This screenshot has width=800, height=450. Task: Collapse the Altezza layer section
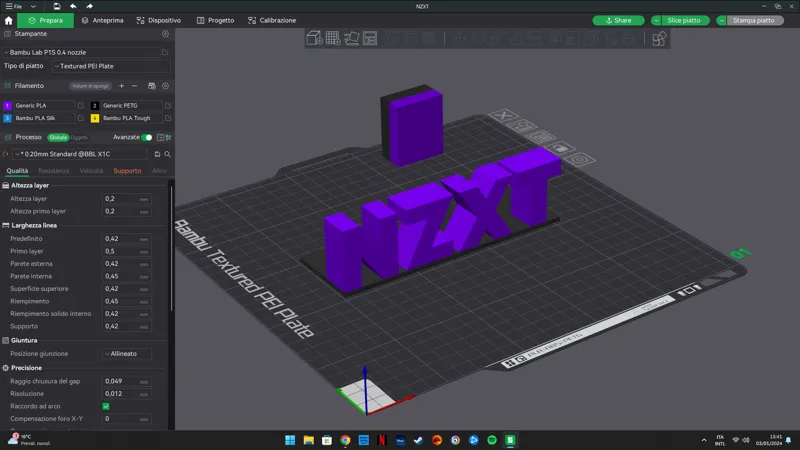tap(30, 185)
